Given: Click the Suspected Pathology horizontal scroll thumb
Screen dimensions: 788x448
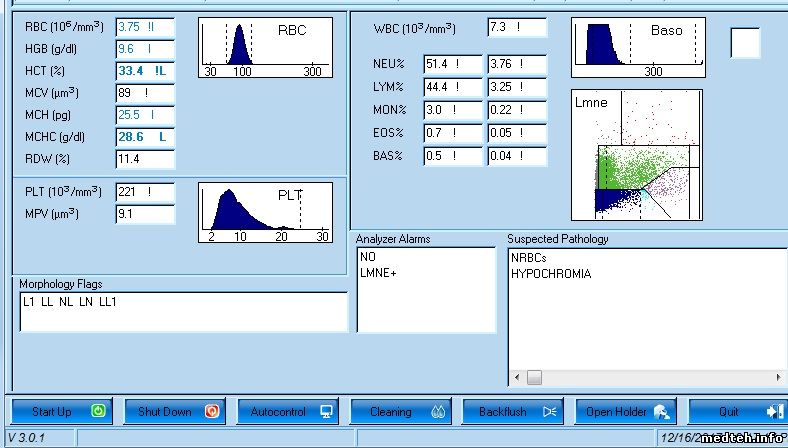Looking at the screenshot, I should tap(534, 377).
